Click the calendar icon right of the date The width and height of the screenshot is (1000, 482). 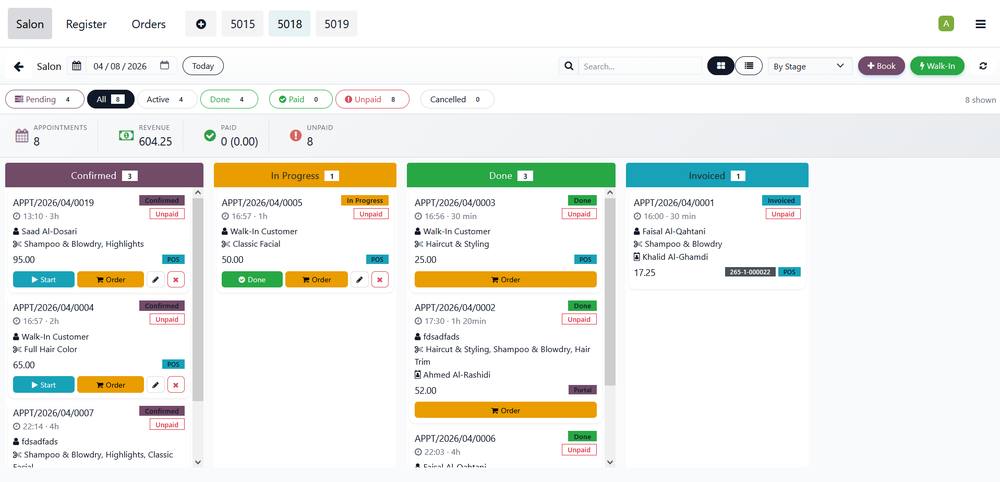[x=165, y=66]
